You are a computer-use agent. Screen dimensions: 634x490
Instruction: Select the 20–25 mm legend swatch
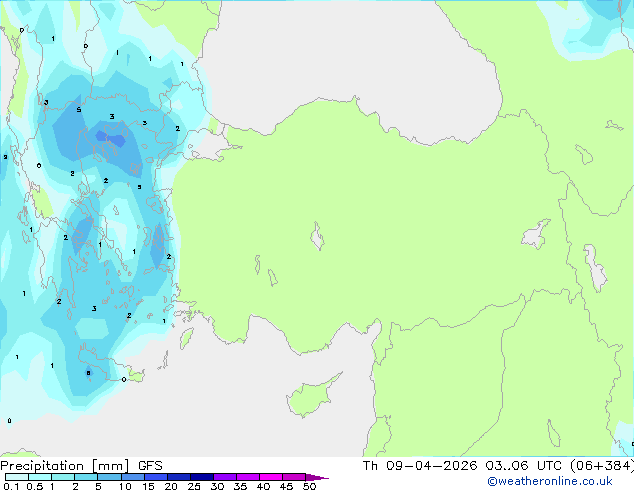point(178,477)
